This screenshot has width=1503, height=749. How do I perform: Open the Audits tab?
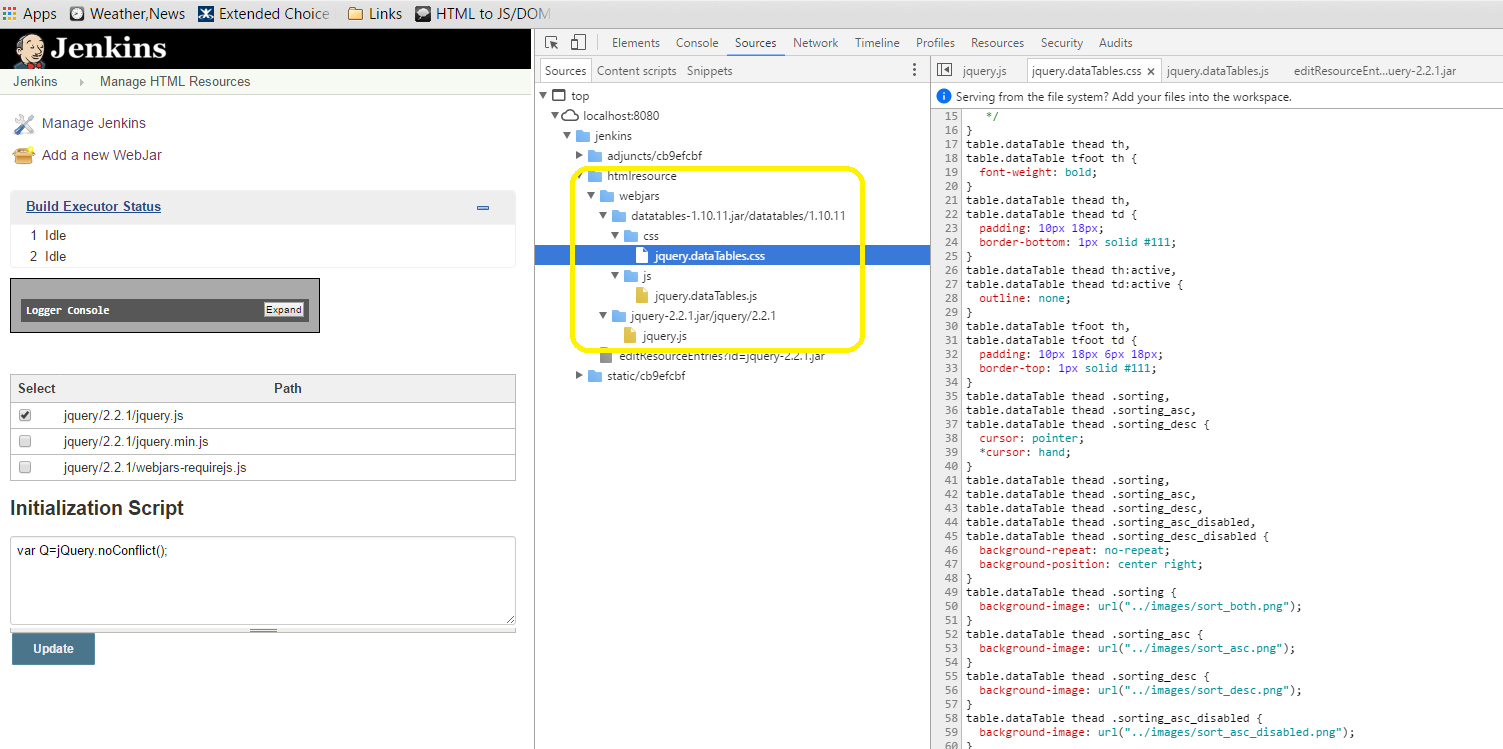(1115, 43)
